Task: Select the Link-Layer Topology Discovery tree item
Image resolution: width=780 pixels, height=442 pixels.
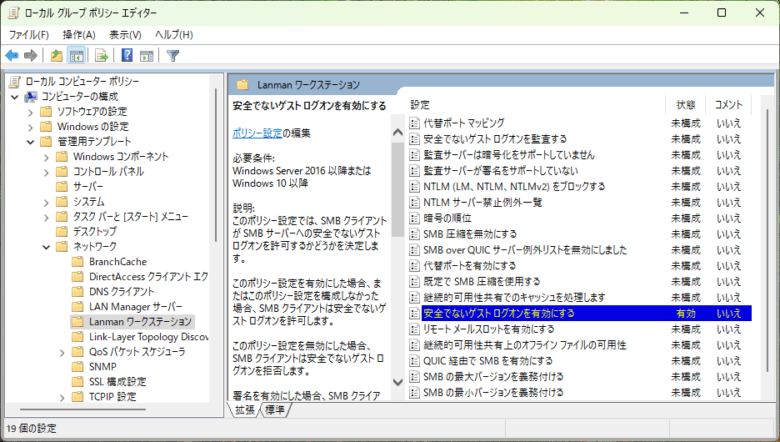Action: (148, 337)
